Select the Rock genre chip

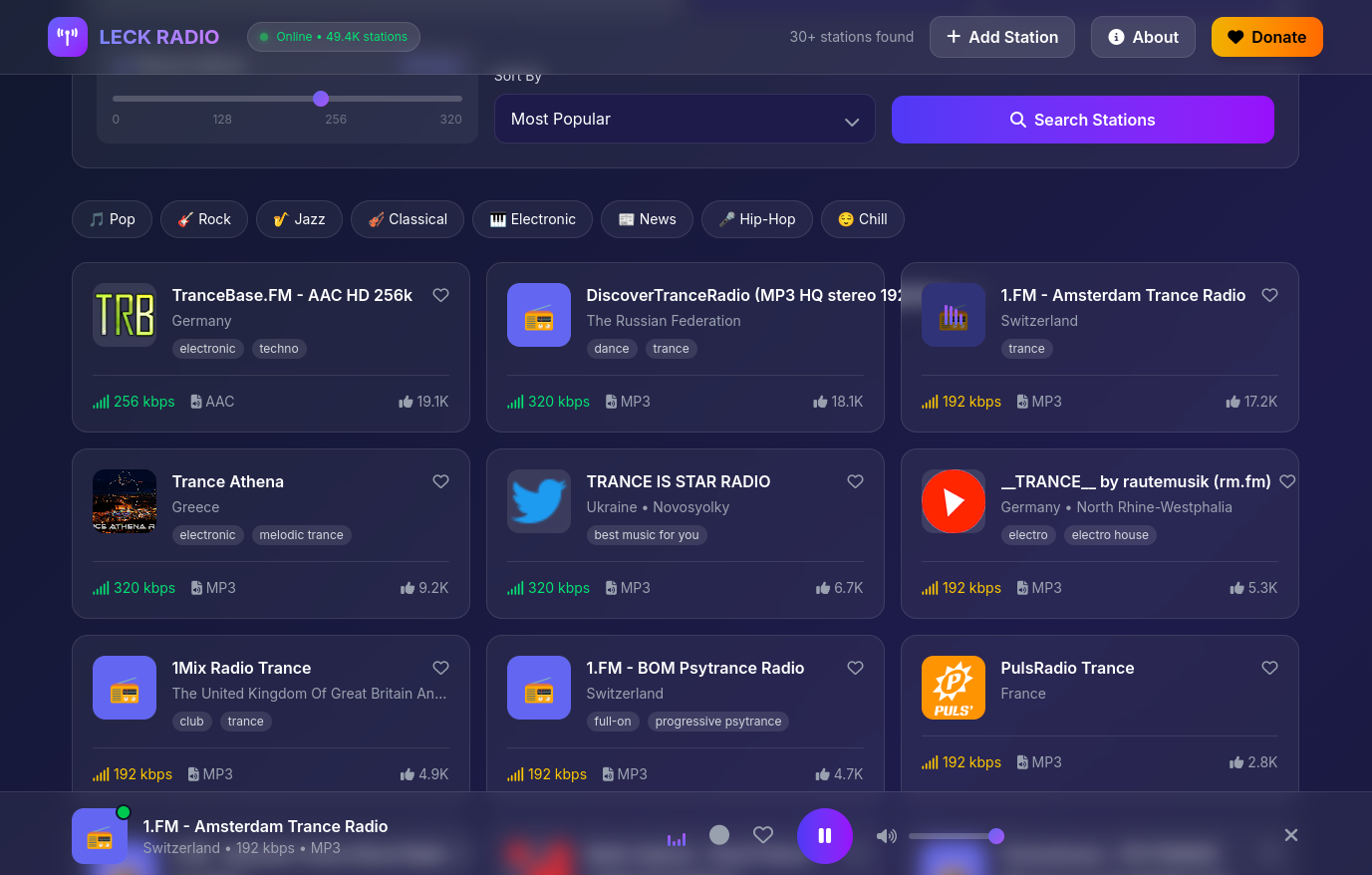(x=204, y=219)
